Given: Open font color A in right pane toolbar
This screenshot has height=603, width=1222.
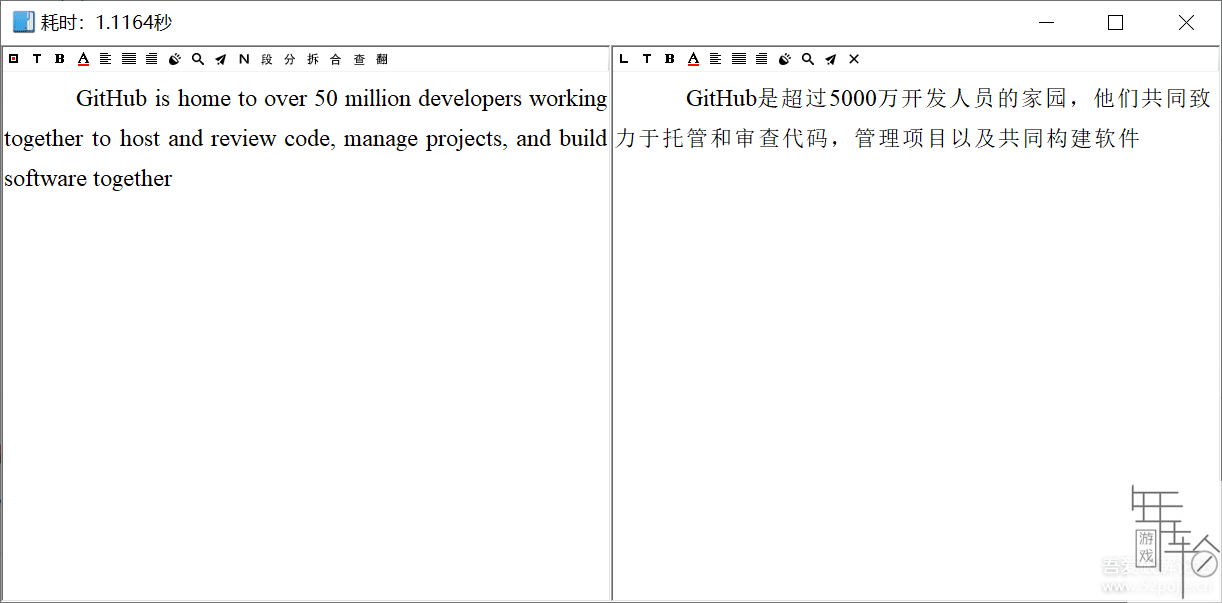Looking at the screenshot, I should pos(693,59).
